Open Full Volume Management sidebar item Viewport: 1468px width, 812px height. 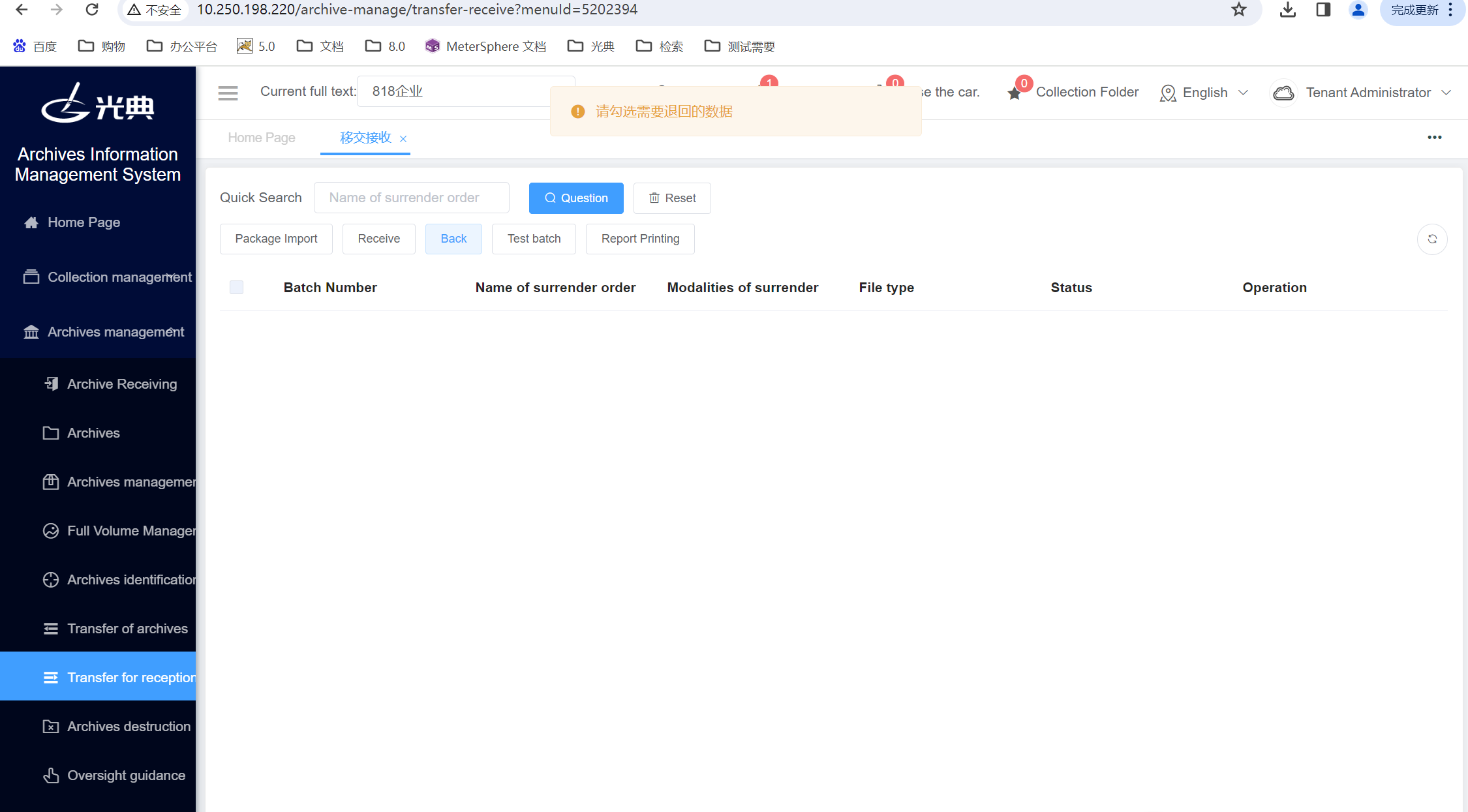click(x=98, y=531)
